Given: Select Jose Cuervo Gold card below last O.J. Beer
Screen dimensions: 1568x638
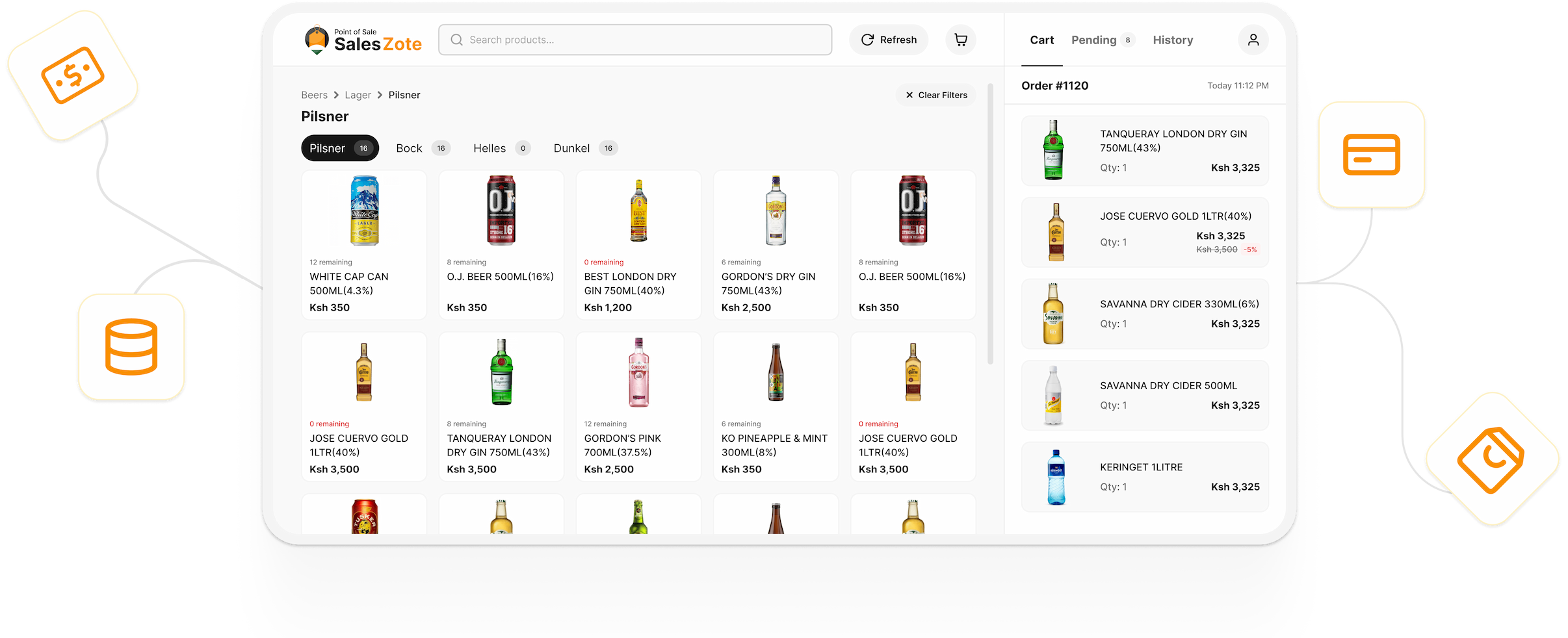Looking at the screenshot, I should tap(913, 407).
